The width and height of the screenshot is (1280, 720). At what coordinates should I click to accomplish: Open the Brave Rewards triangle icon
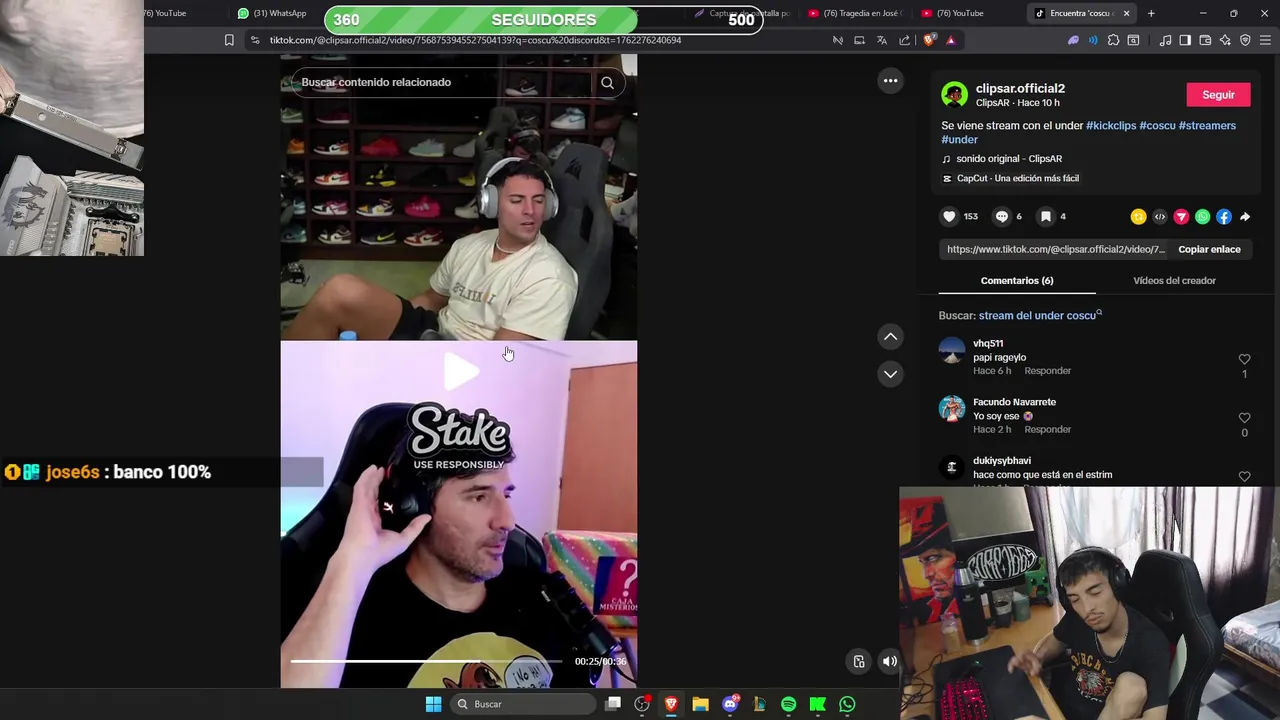[950, 40]
